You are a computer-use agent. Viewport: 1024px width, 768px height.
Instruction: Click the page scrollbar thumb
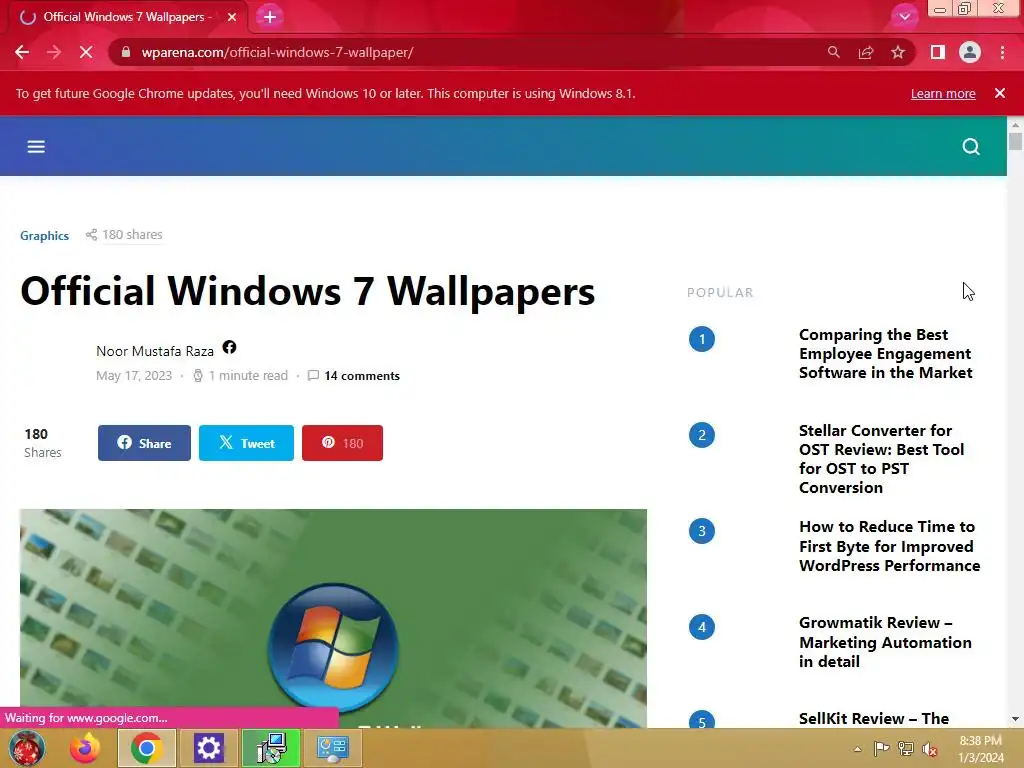click(x=1015, y=141)
